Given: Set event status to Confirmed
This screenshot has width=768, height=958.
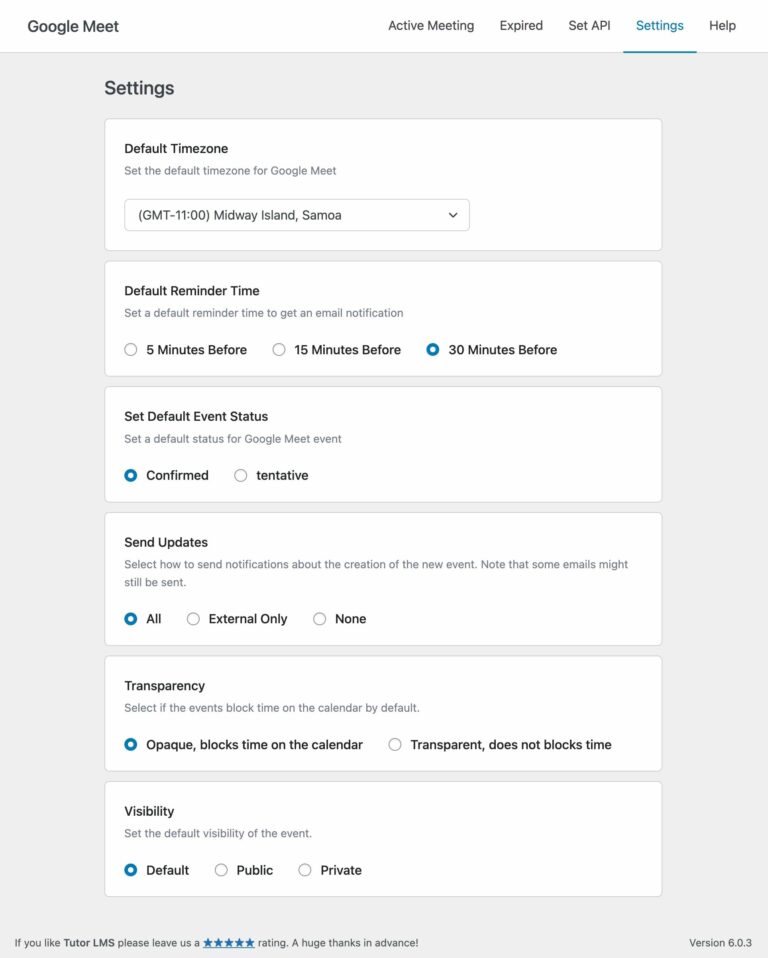Looking at the screenshot, I should pyautogui.click(x=130, y=475).
